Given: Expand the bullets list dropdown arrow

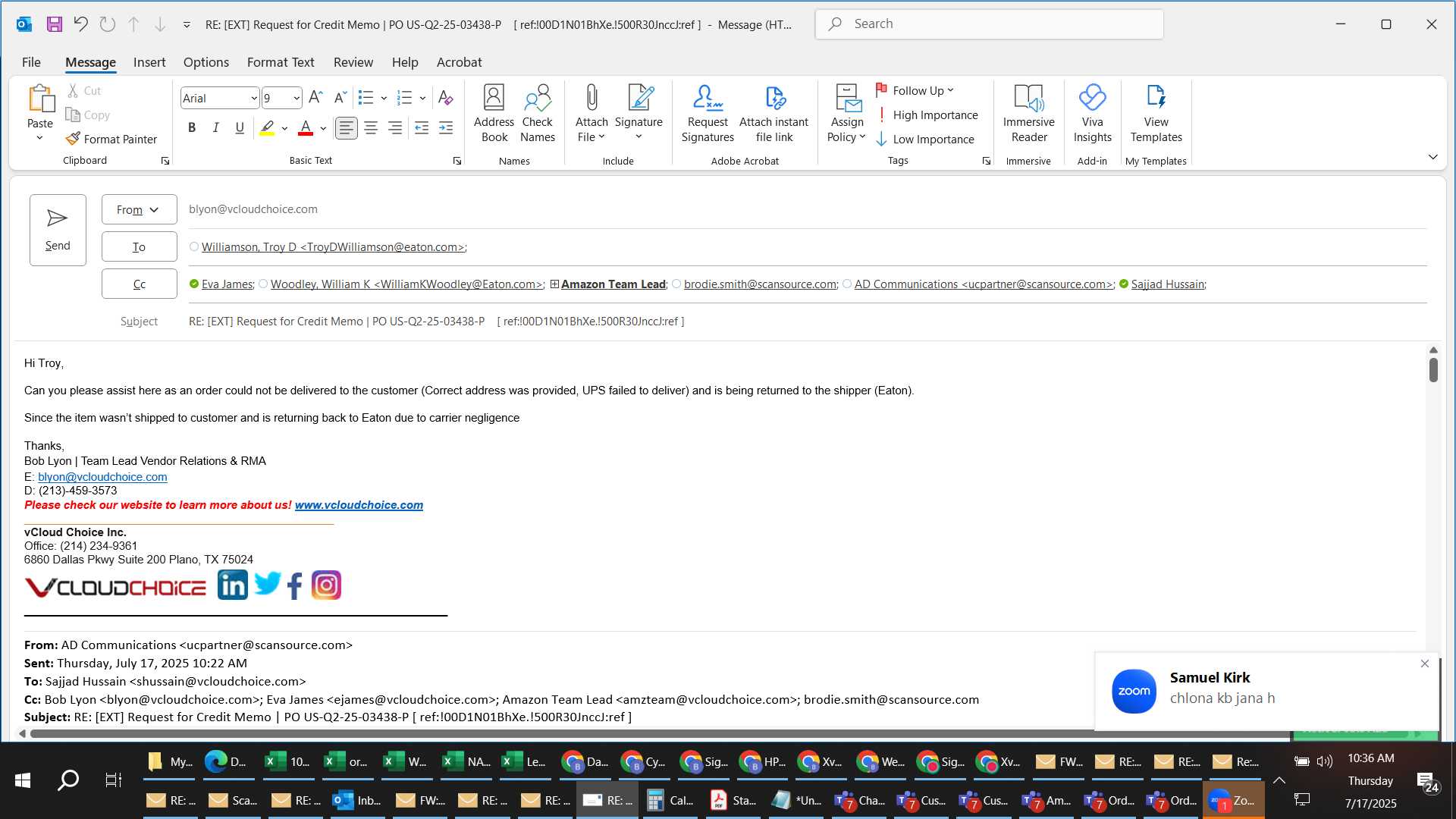Looking at the screenshot, I should tap(384, 98).
